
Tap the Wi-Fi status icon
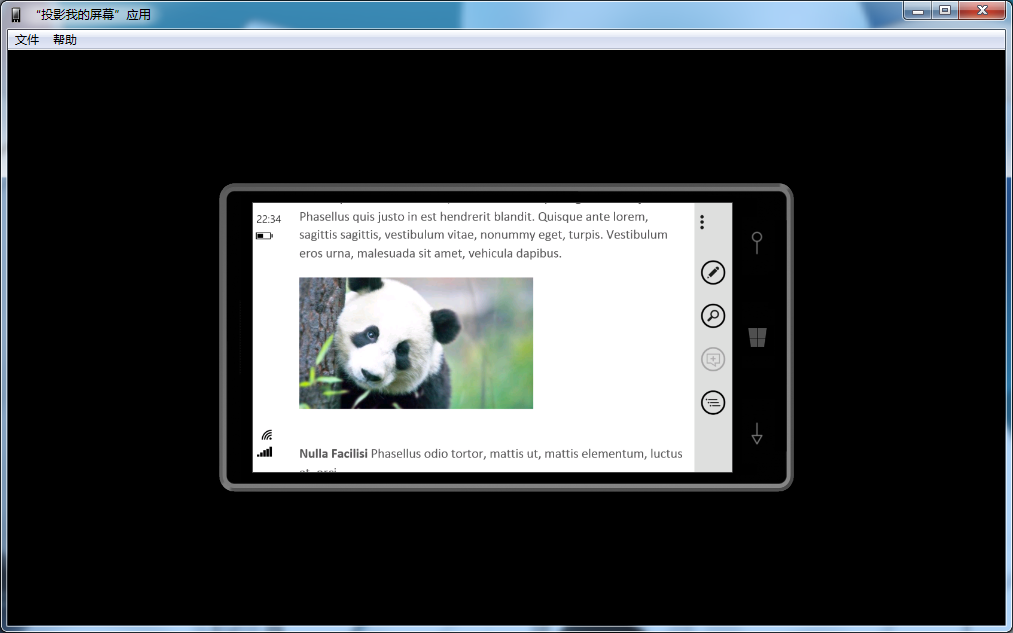266,435
